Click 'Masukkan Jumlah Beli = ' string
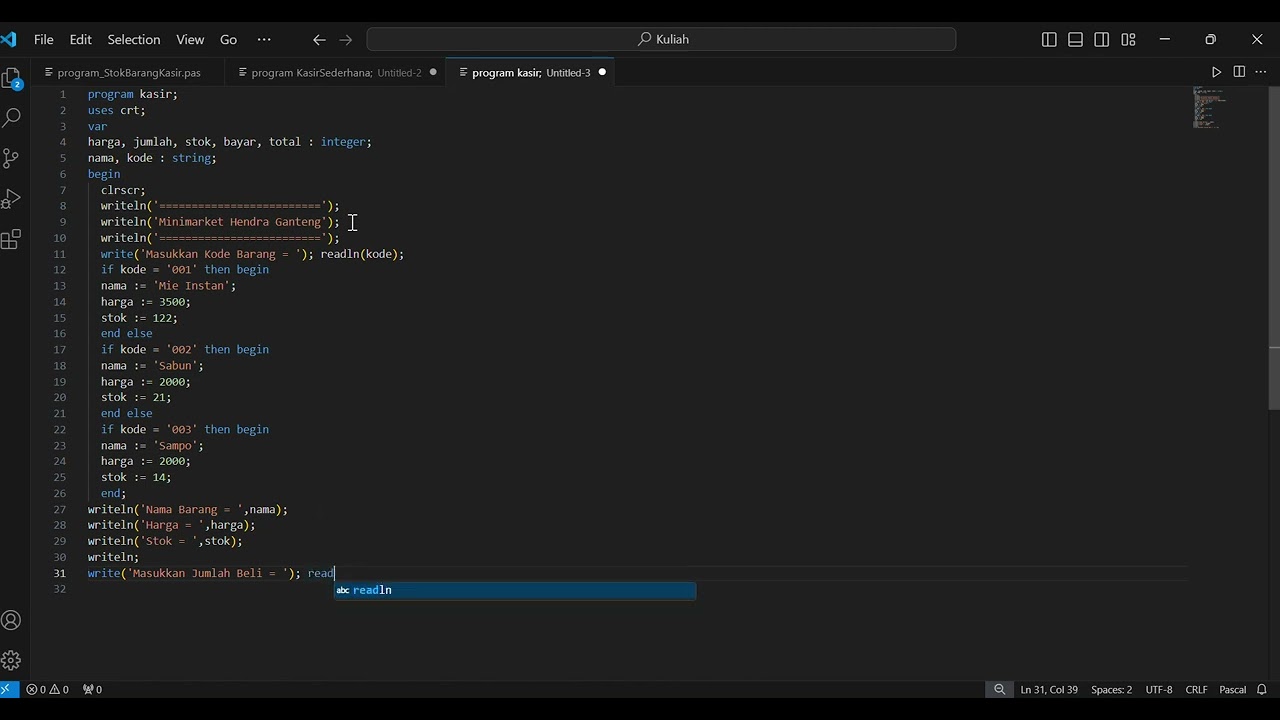 pos(207,574)
